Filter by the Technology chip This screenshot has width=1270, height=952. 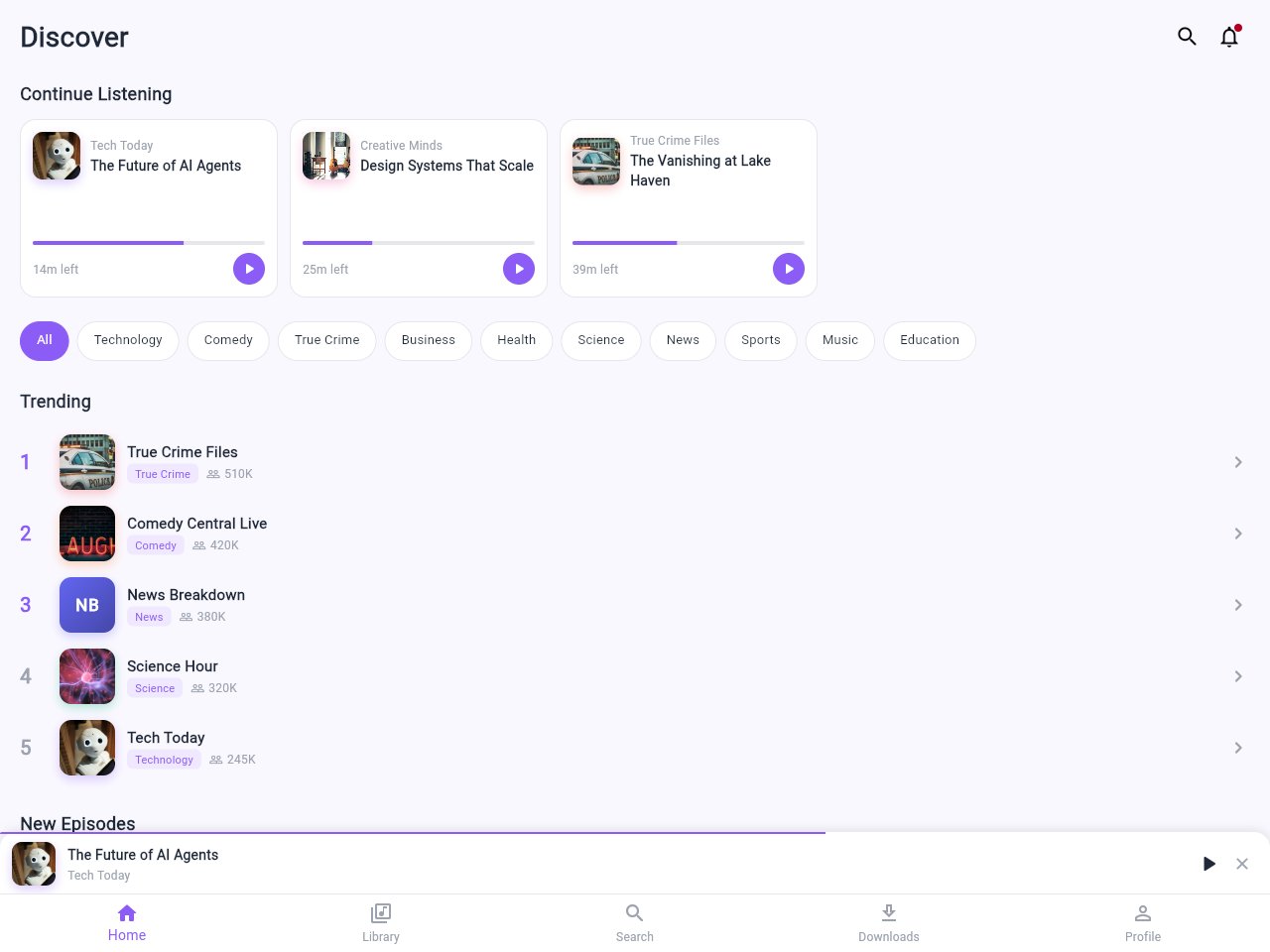128,340
